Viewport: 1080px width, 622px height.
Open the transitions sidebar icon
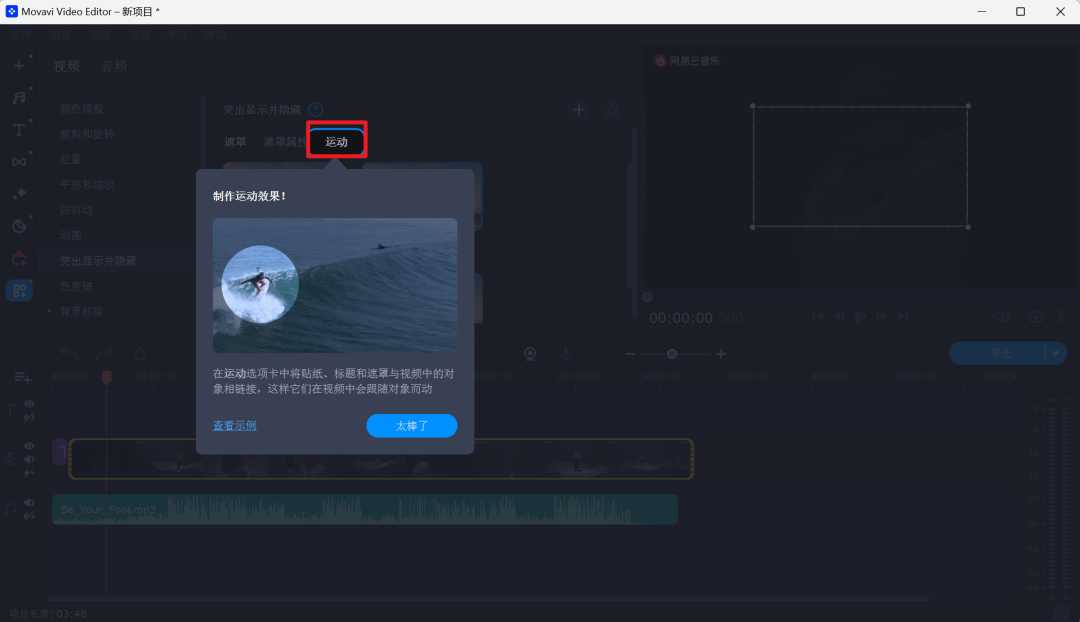click(x=19, y=161)
